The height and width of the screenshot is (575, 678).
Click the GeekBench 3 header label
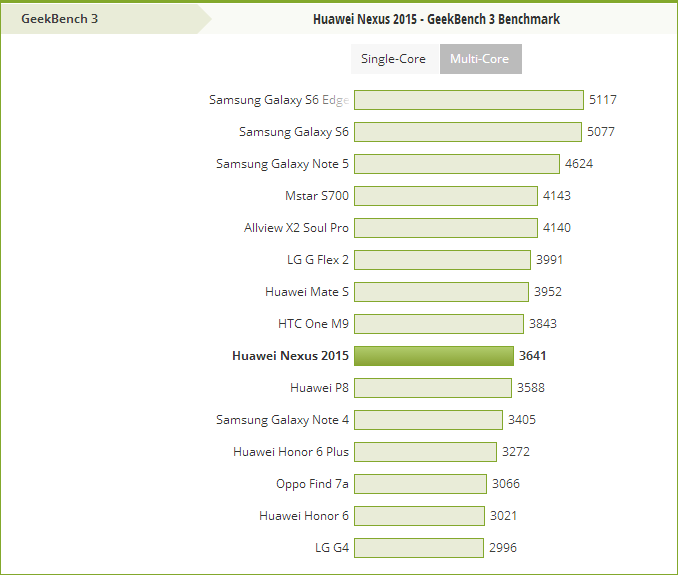coord(60,19)
